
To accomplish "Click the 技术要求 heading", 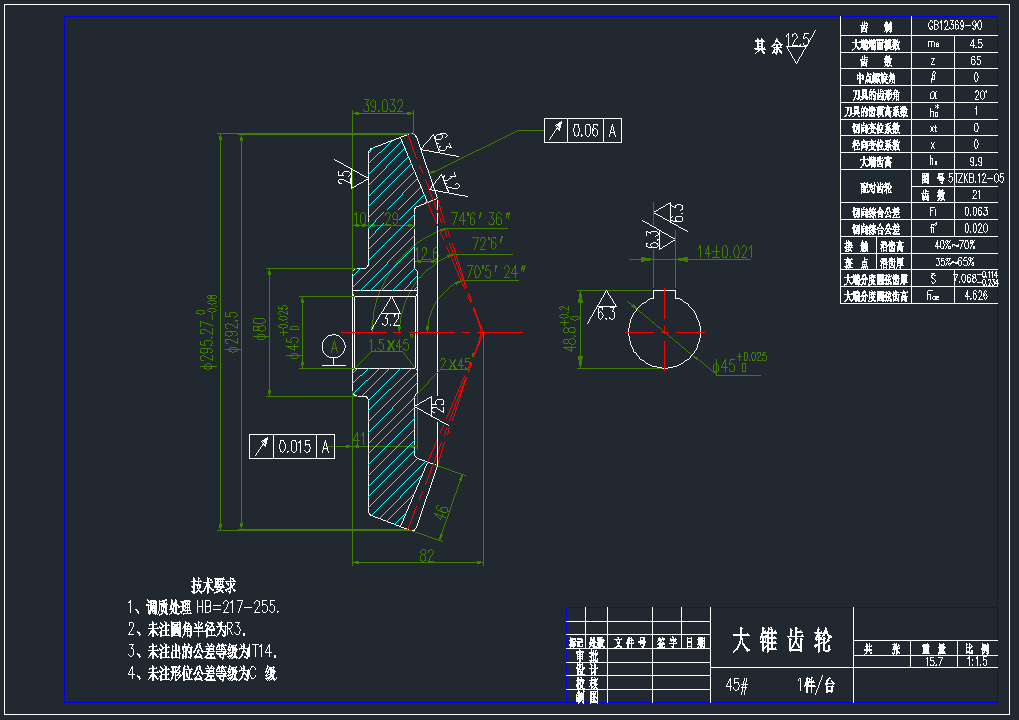I will (x=213, y=585).
